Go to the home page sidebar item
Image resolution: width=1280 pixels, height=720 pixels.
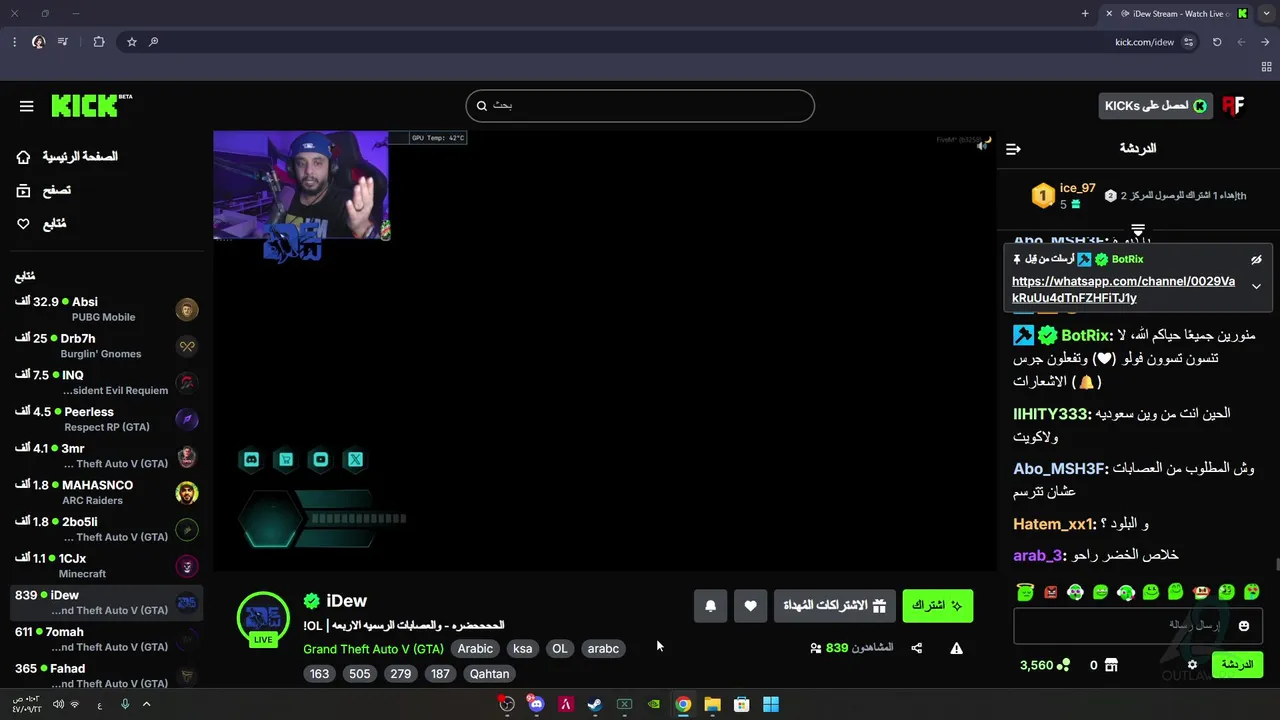coord(67,157)
